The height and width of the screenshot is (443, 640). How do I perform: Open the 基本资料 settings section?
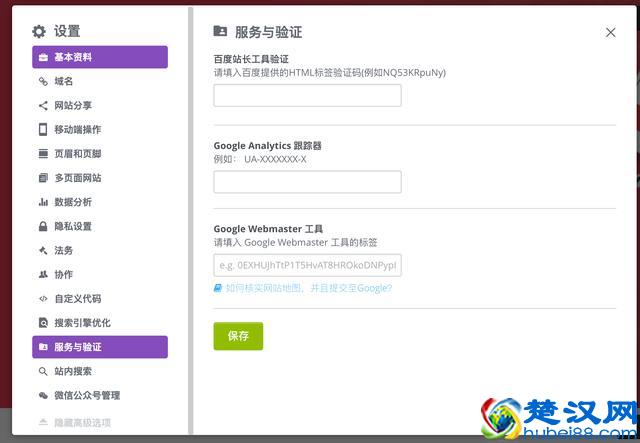point(100,57)
